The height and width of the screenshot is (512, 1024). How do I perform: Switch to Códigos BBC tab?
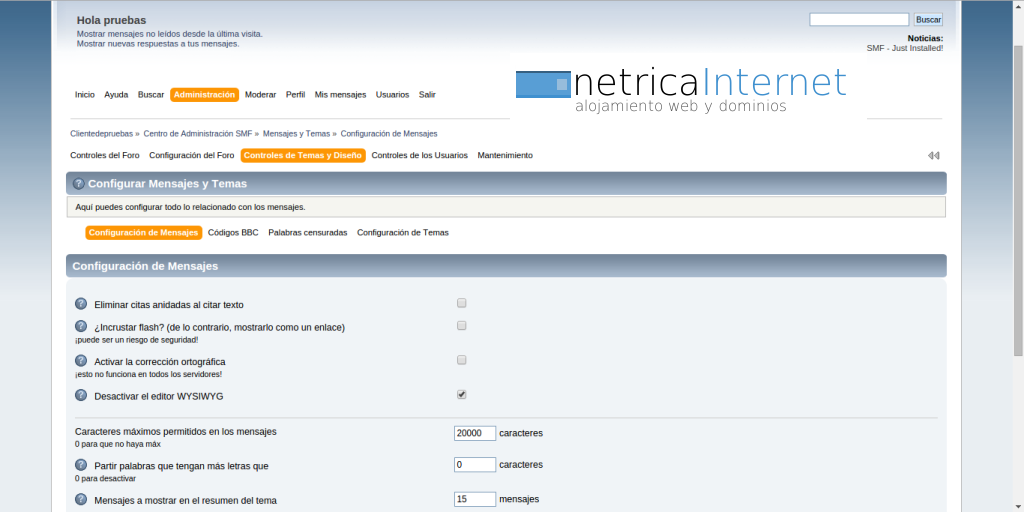point(235,233)
